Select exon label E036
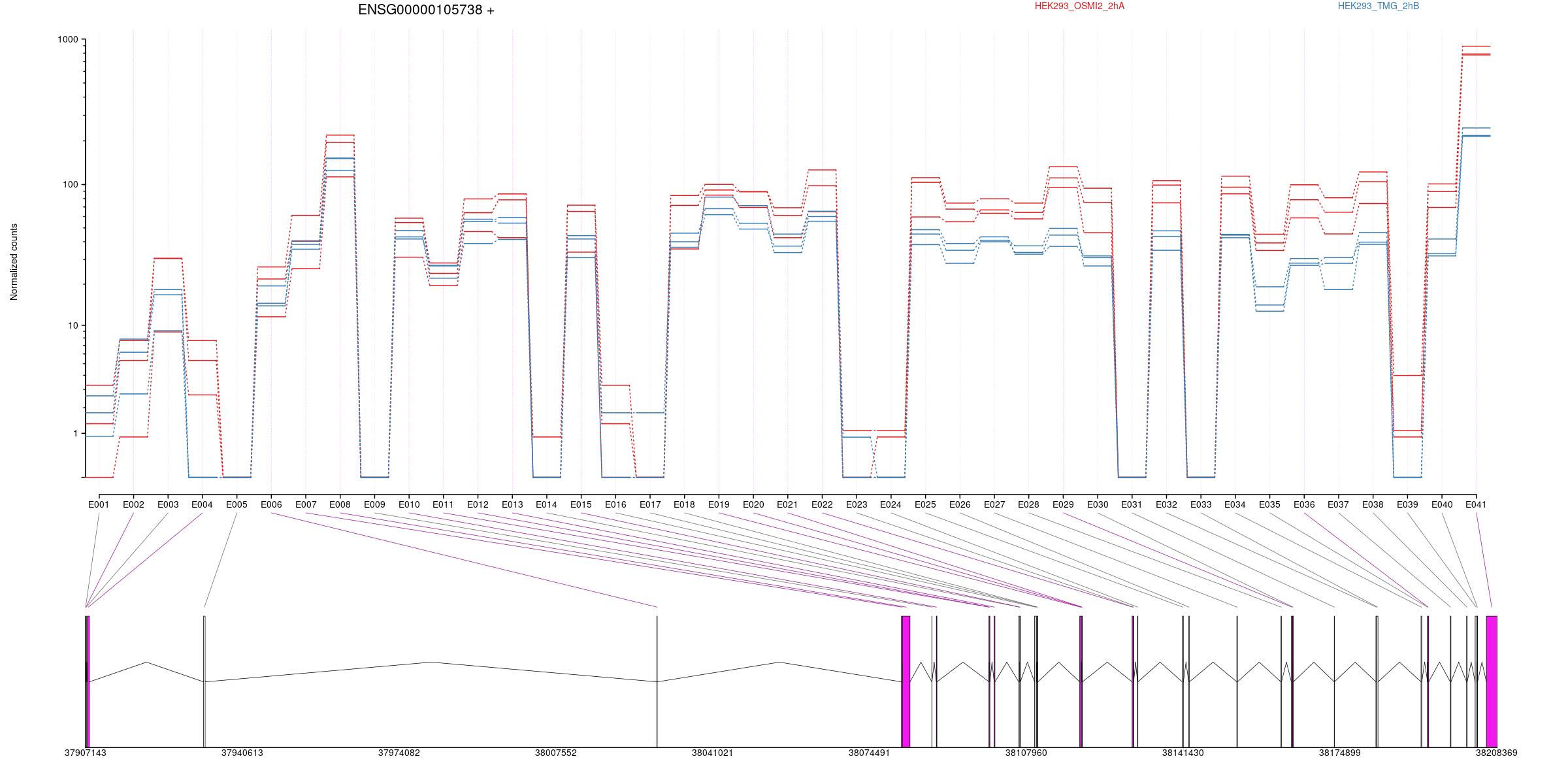This screenshot has height=784, width=1568. pyautogui.click(x=1304, y=504)
